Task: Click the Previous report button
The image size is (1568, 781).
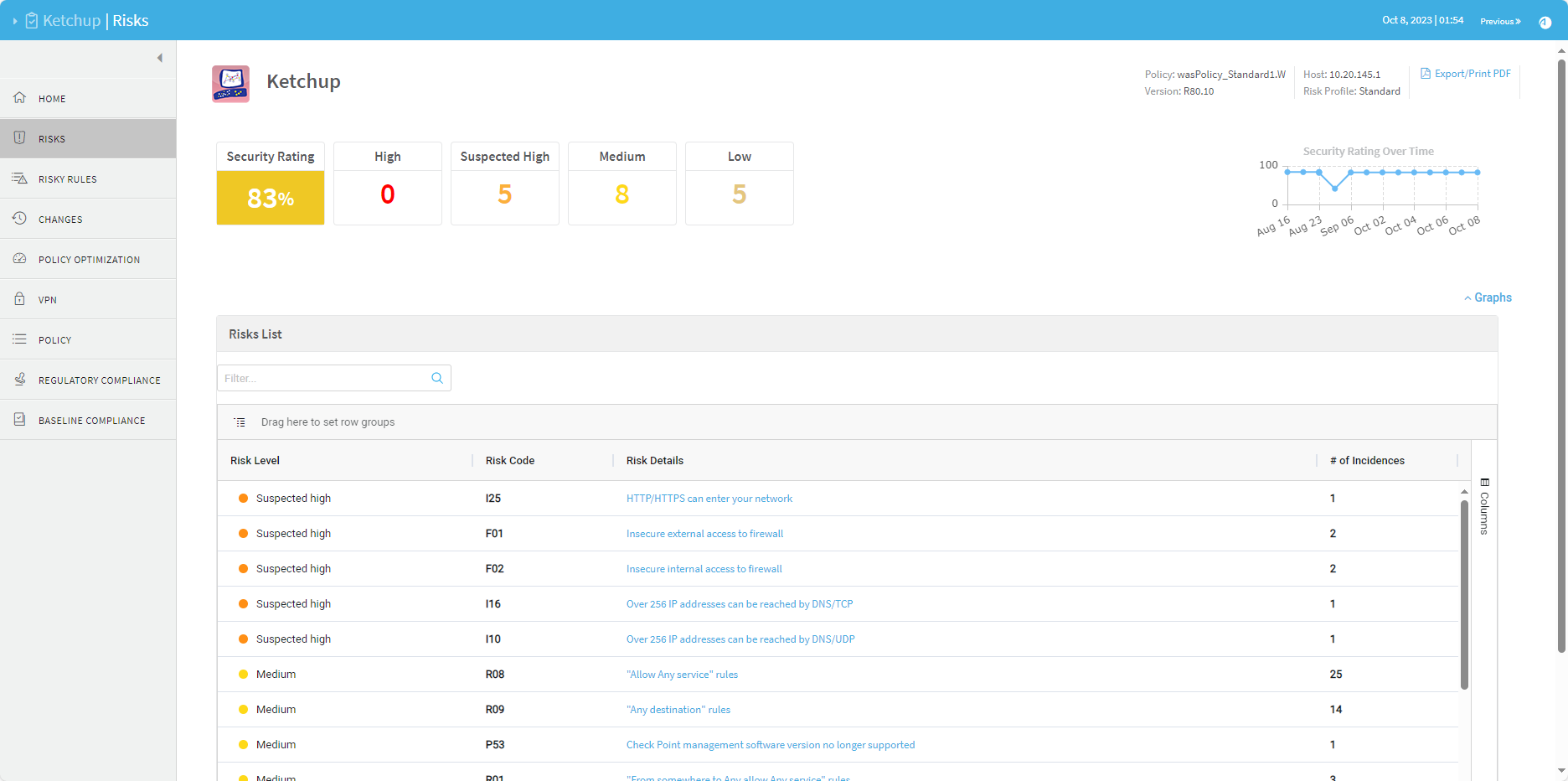Action: 1499,21
